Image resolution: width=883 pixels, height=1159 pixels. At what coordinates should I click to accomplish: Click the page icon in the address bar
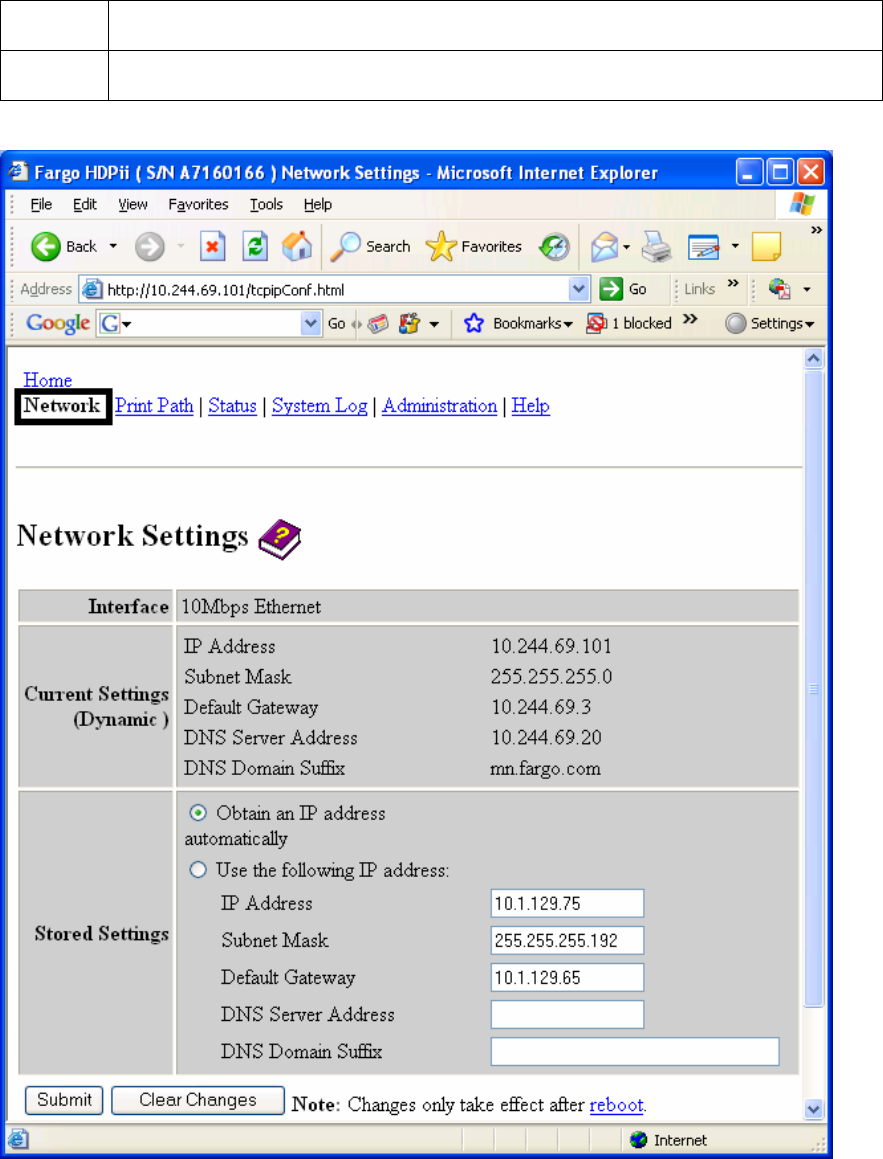click(x=91, y=289)
